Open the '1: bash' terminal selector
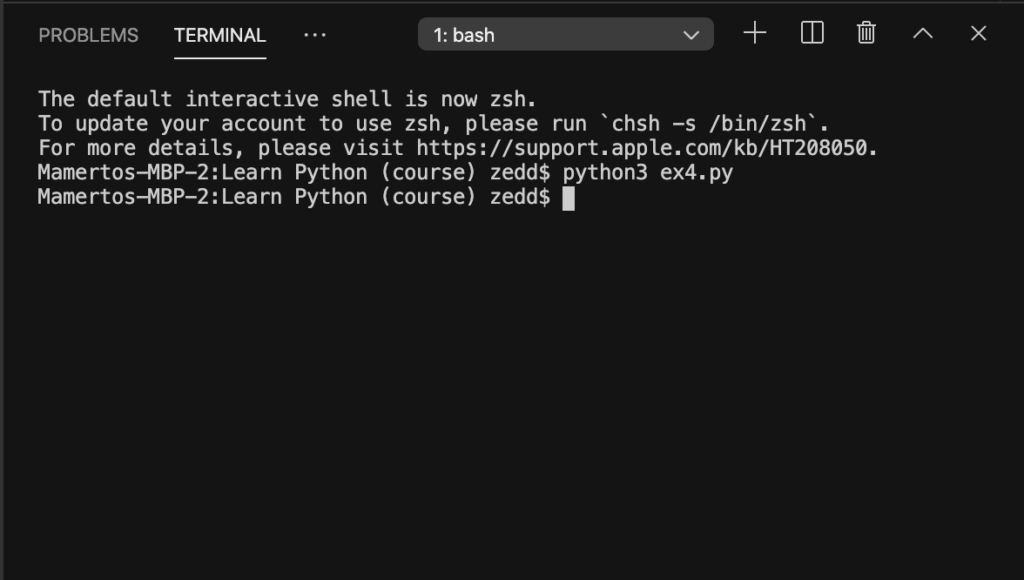 (x=566, y=35)
